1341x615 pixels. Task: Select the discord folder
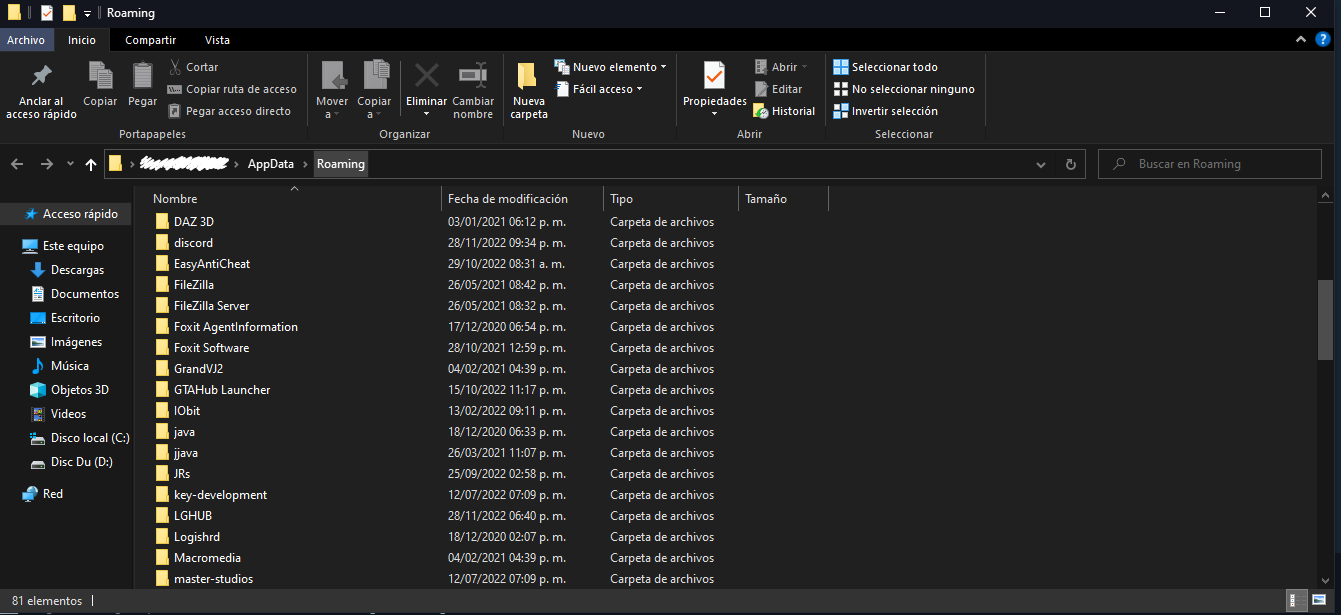193,243
